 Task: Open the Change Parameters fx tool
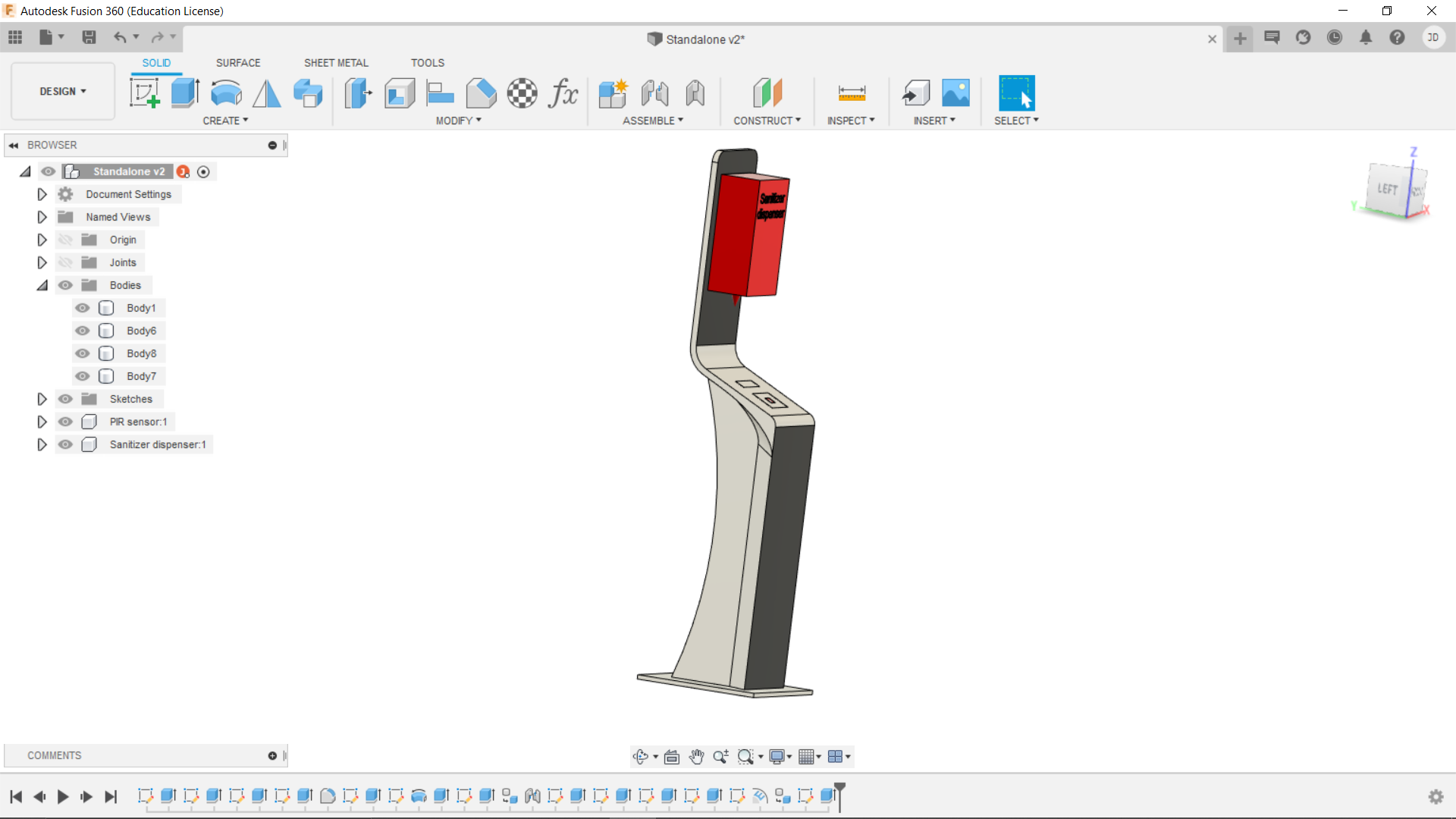point(563,93)
